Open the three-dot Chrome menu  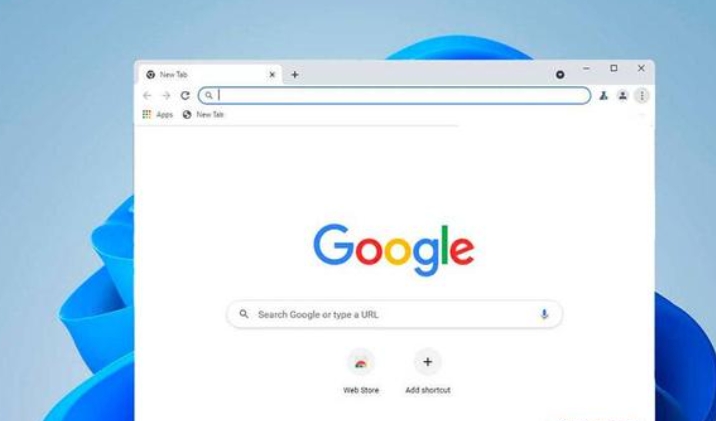click(x=642, y=95)
